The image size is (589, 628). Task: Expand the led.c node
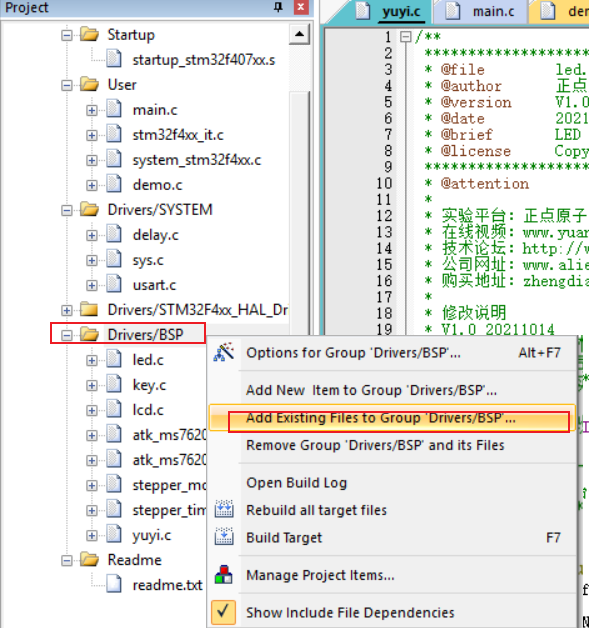(x=92, y=360)
